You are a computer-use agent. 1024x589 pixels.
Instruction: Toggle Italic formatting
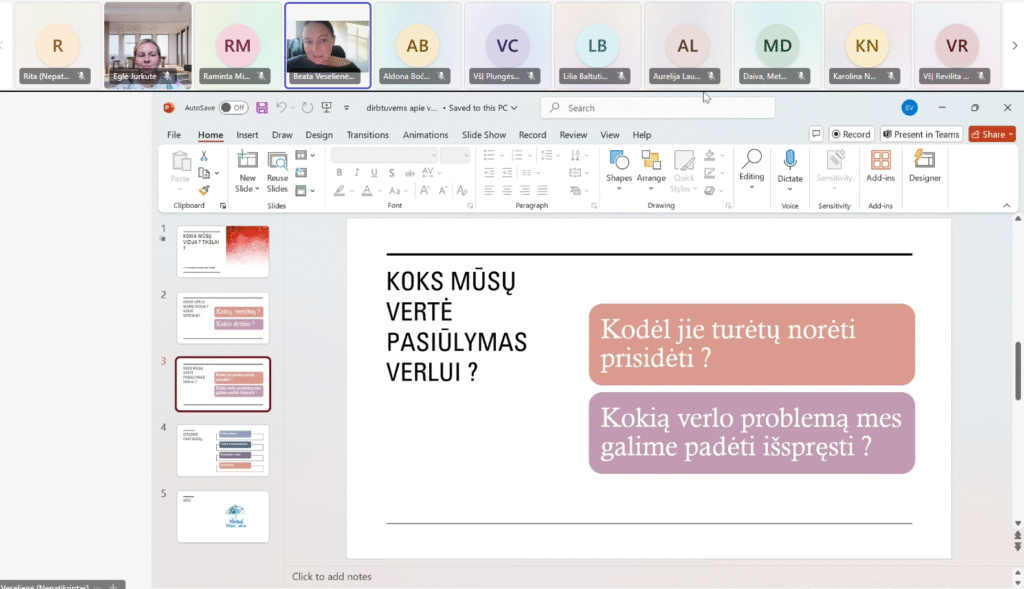pyautogui.click(x=357, y=173)
